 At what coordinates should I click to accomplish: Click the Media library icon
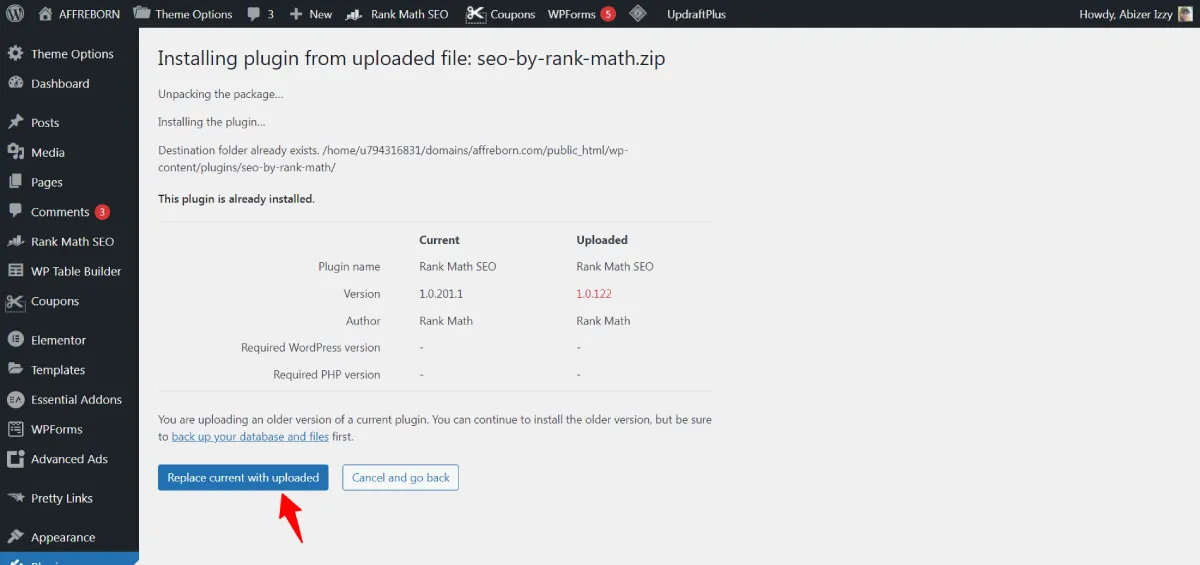pos(15,152)
